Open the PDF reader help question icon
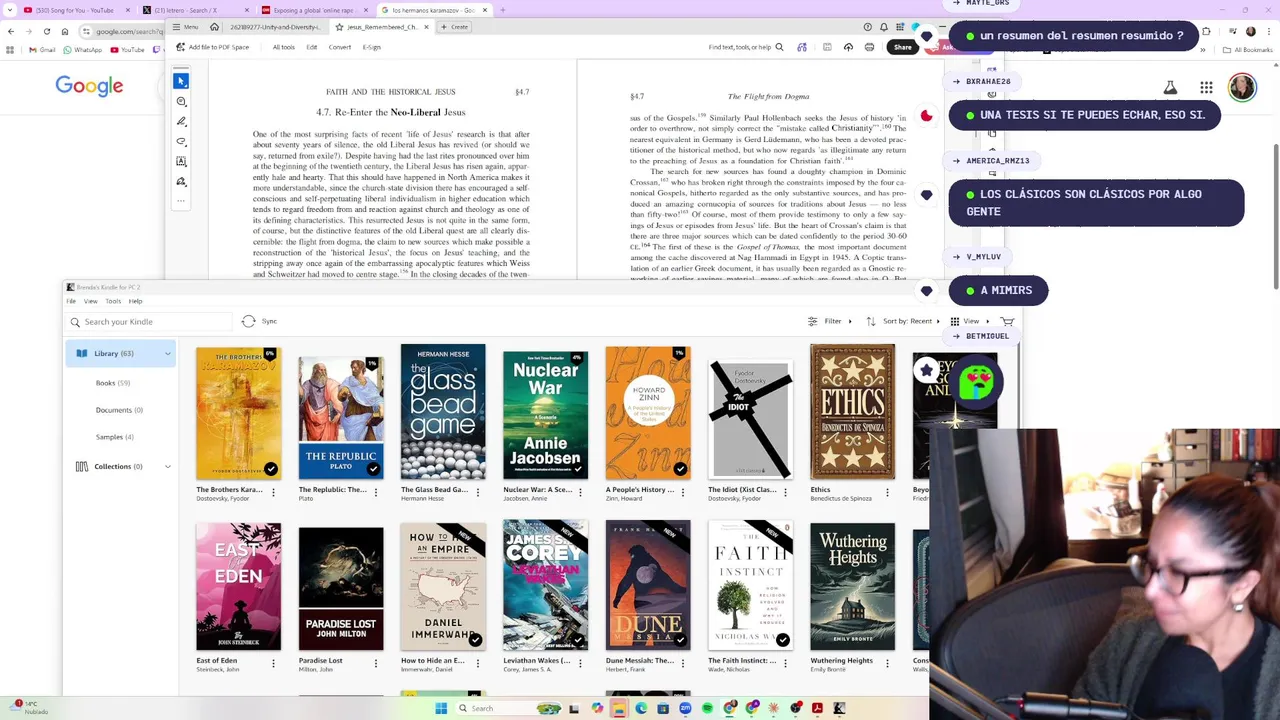 pyautogui.click(x=867, y=27)
